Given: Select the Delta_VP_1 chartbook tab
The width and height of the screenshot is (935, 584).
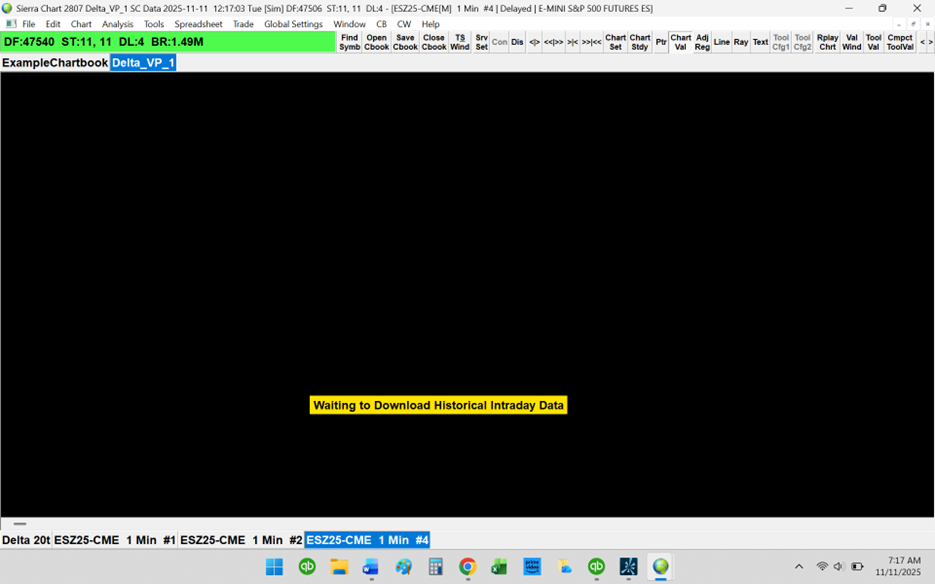Looking at the screenshot, I should point(143,63).
